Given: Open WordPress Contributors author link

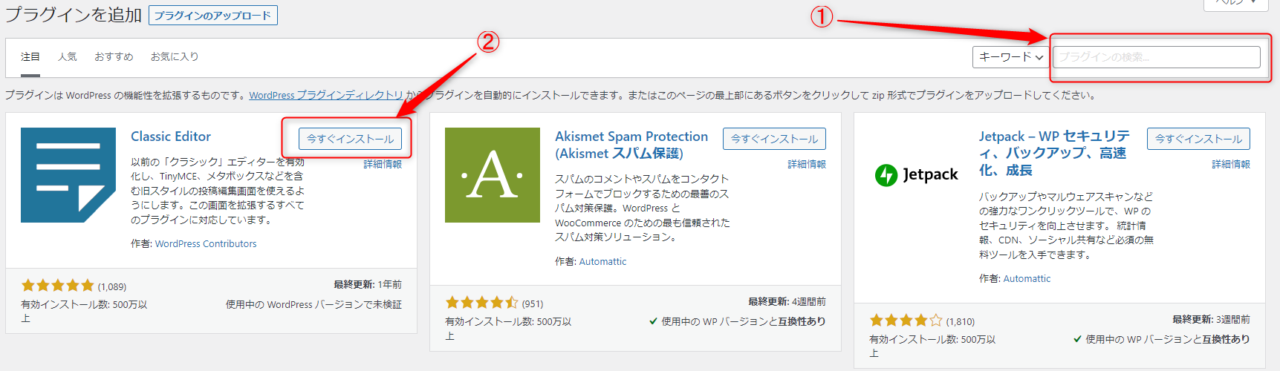Looking at the screenshot, I should click(206, 244).
